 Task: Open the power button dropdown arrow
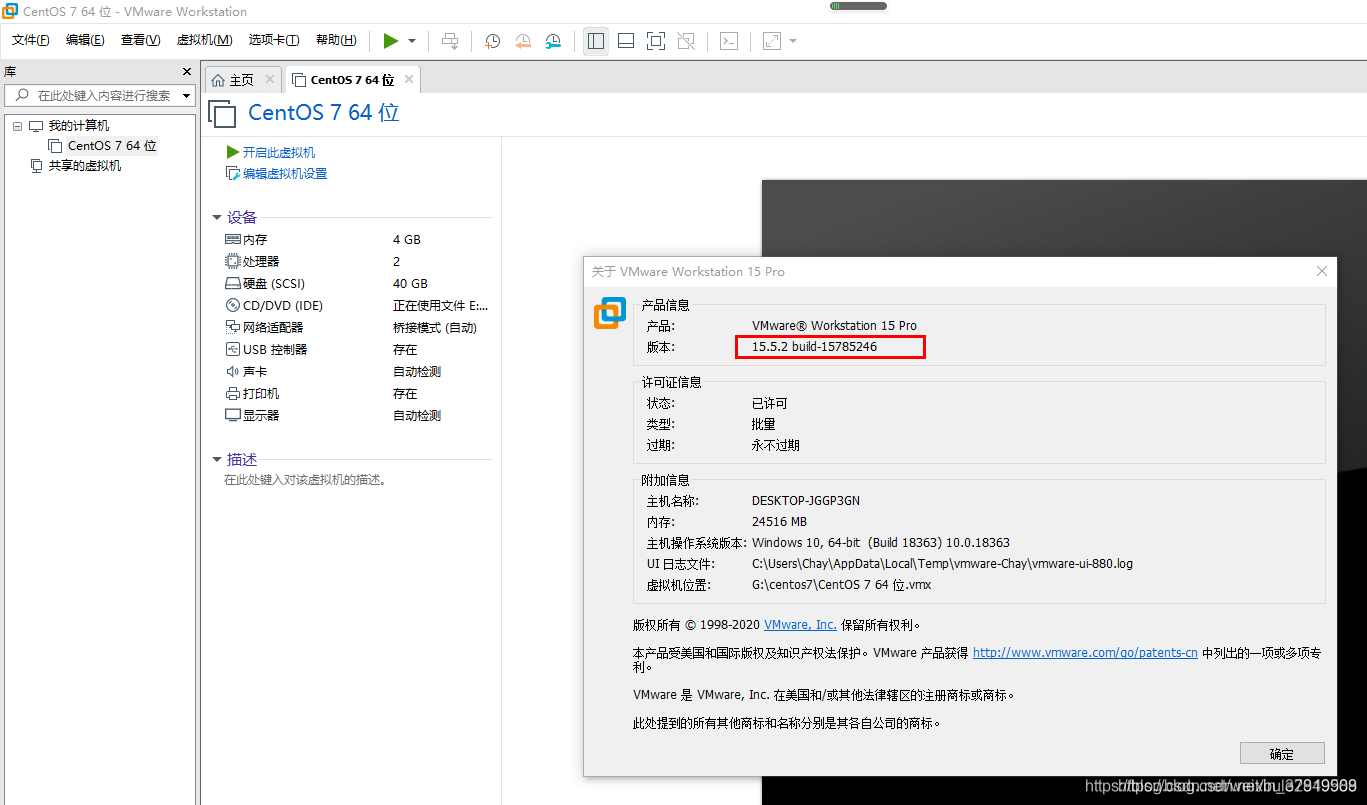point(411,41)
